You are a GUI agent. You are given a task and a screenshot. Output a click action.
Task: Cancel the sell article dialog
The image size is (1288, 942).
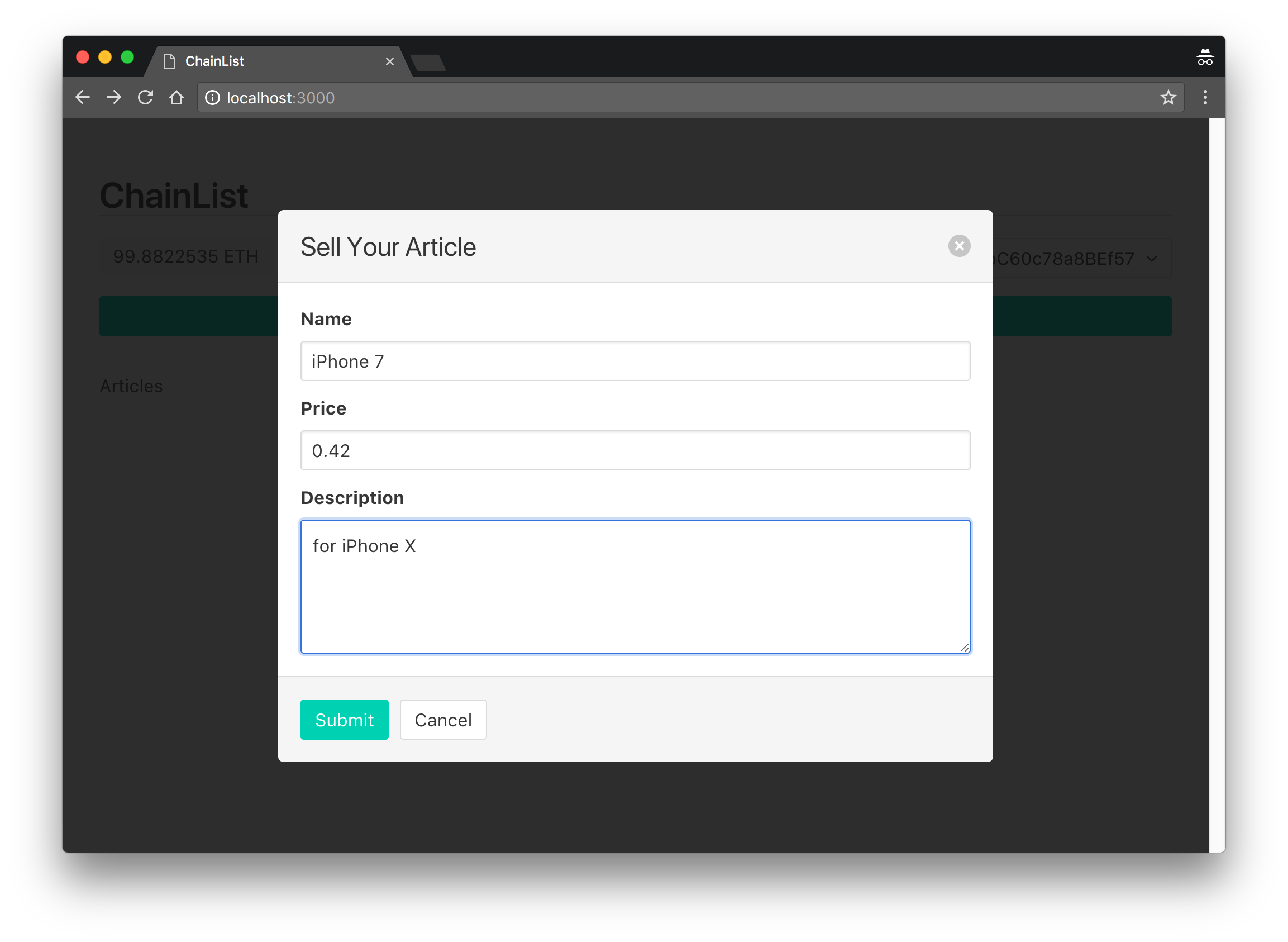(x=443, y=720)
